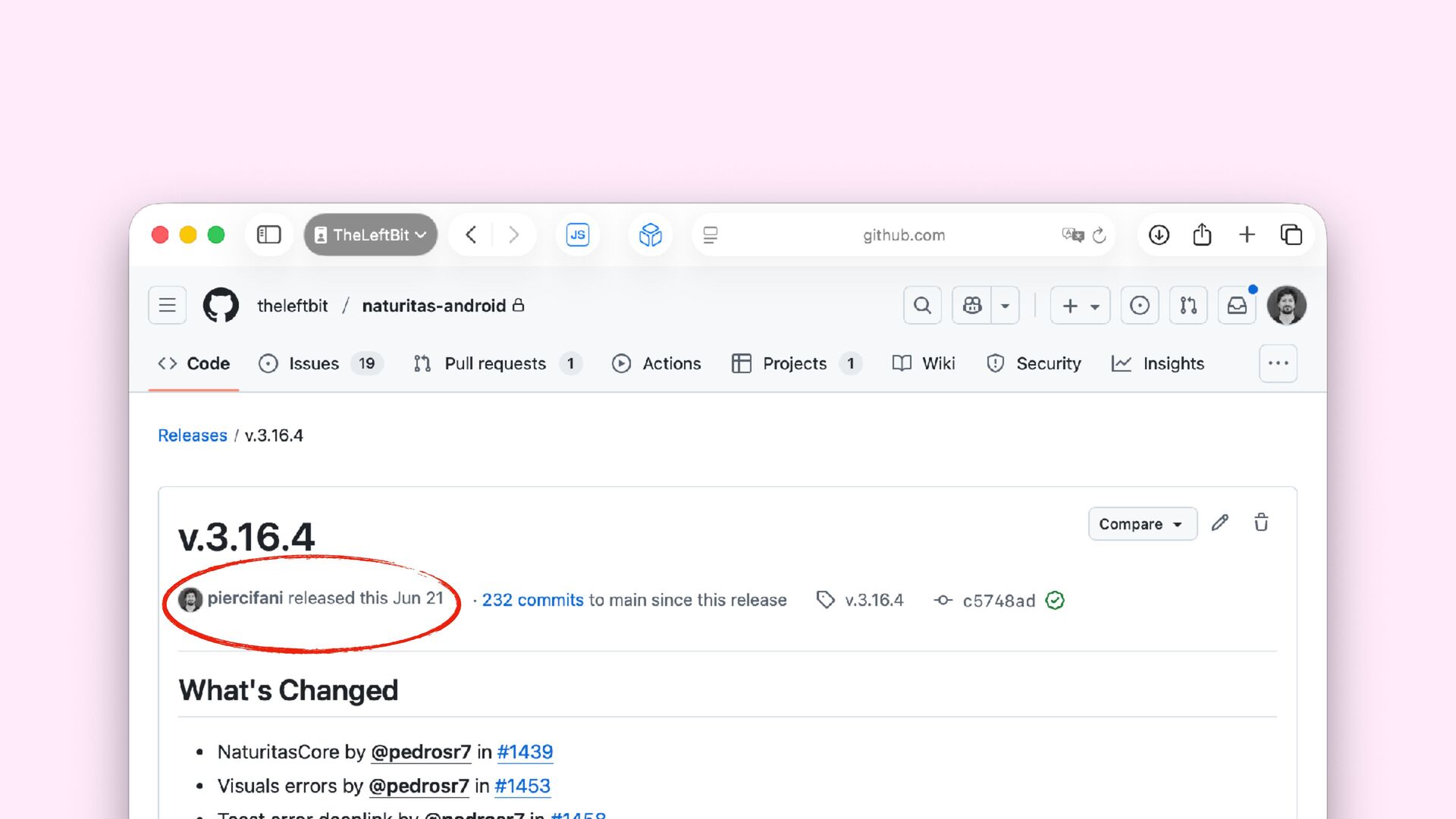Click the Safari reload page icon

click(1099, 235)
